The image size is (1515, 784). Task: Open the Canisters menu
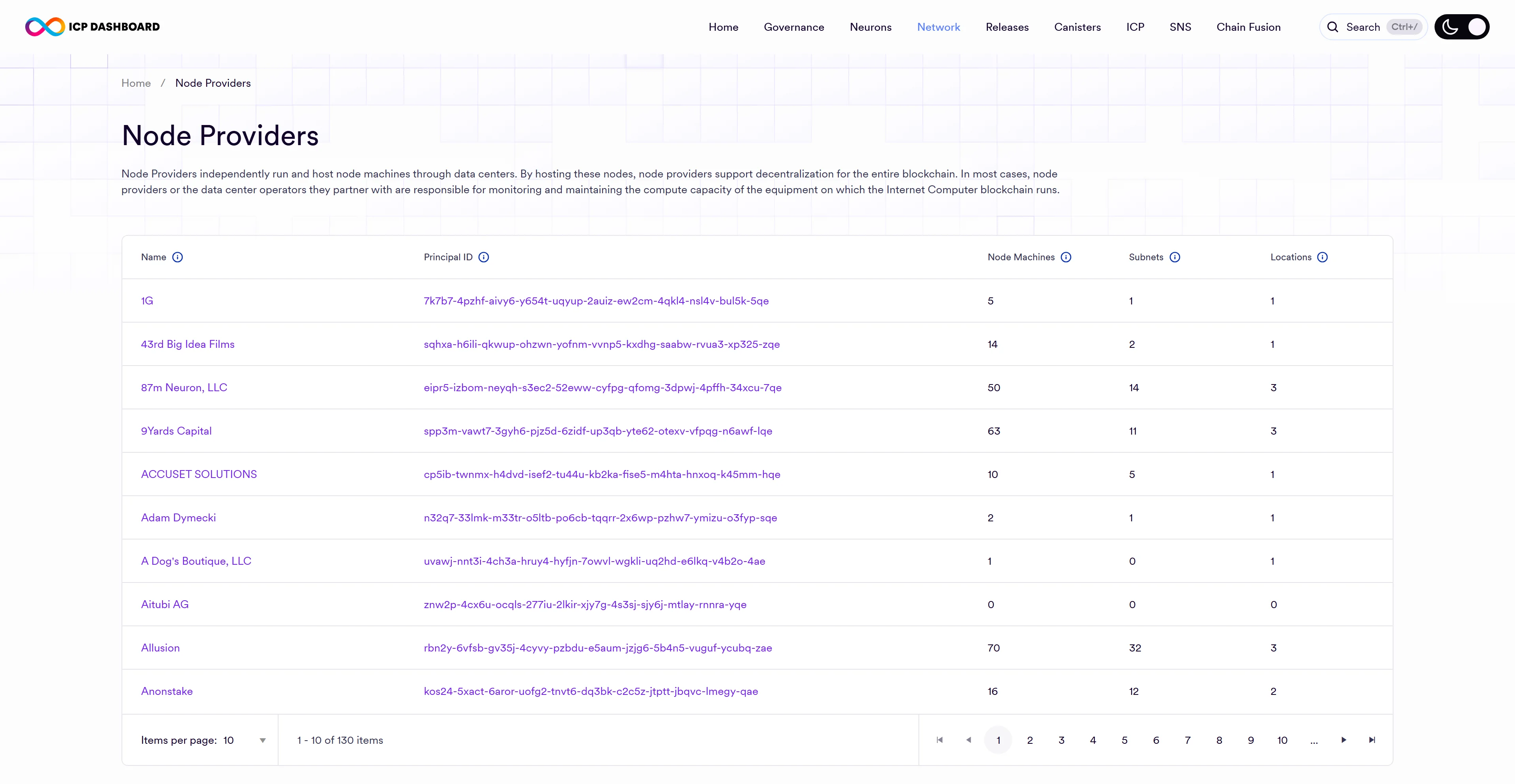tap(1077, 27)
